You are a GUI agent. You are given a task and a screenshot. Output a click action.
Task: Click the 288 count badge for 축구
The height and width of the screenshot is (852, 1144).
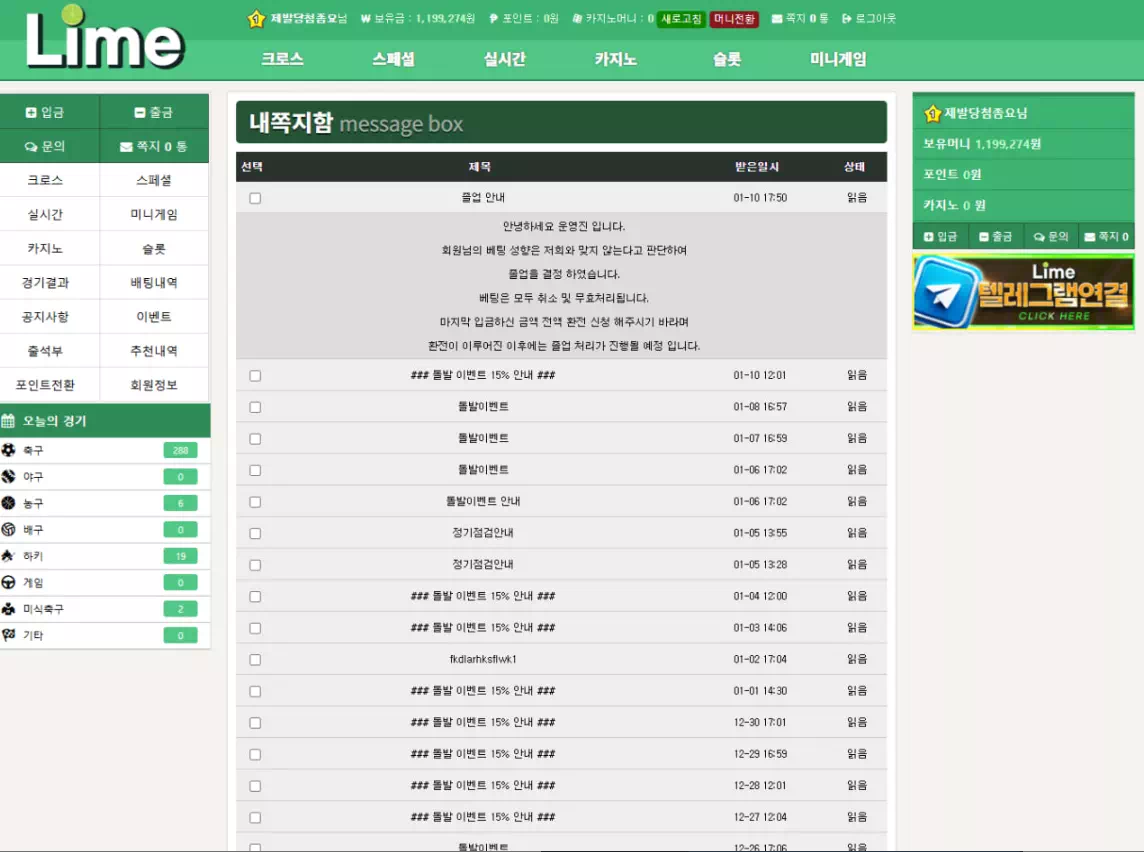click(x=180, y=451)
